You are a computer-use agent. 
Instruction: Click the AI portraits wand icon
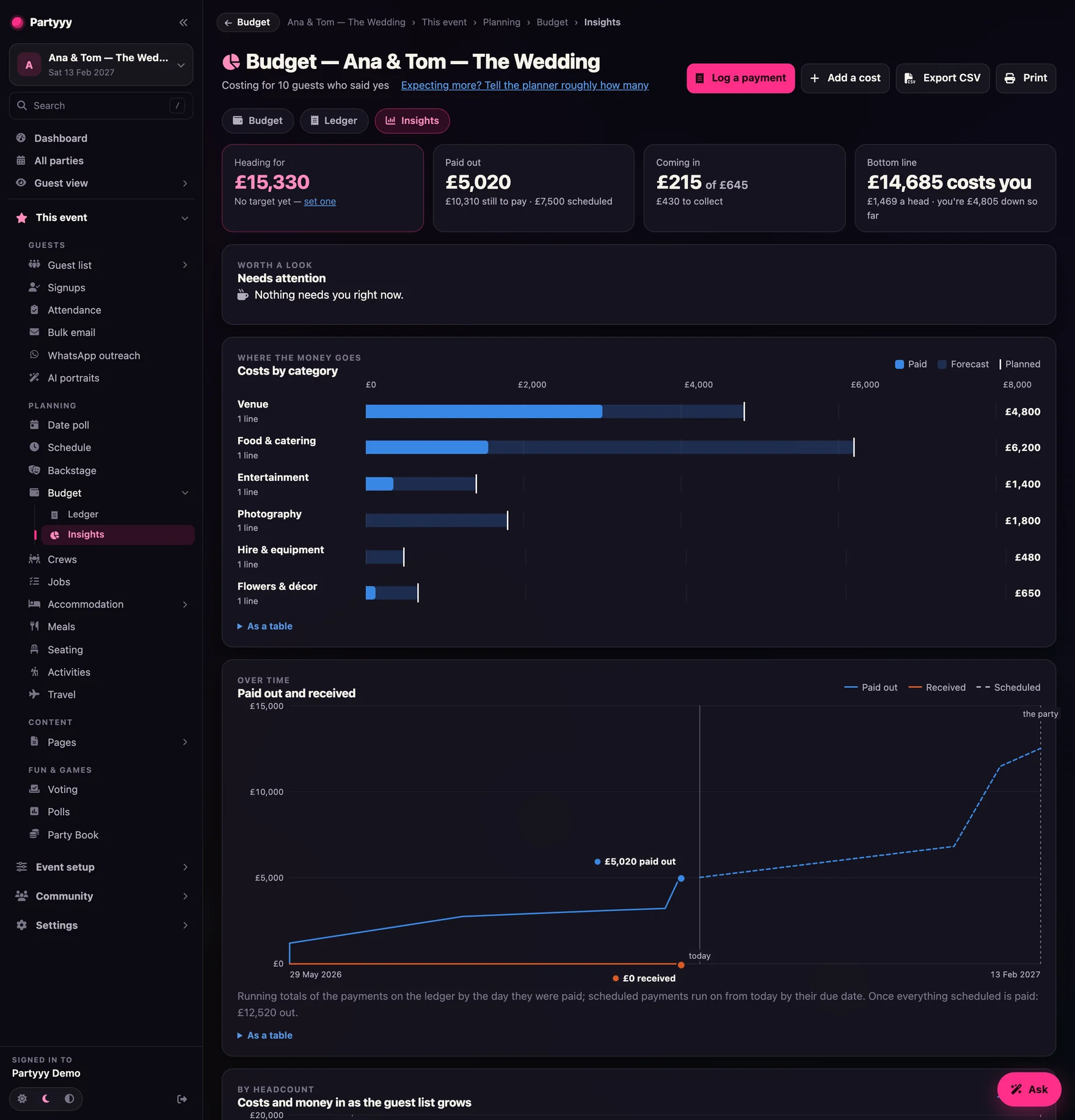[34, 378]
